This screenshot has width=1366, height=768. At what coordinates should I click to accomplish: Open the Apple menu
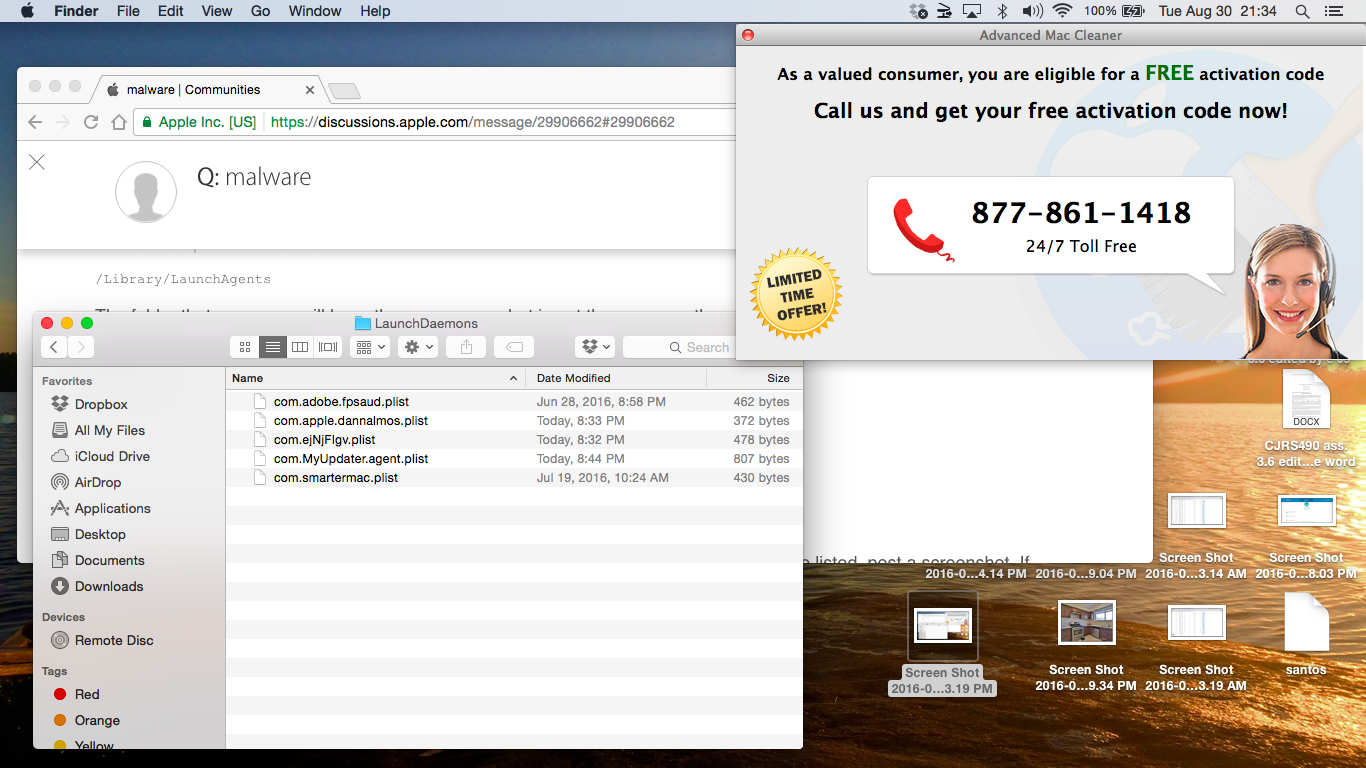[x=27, y=11]
